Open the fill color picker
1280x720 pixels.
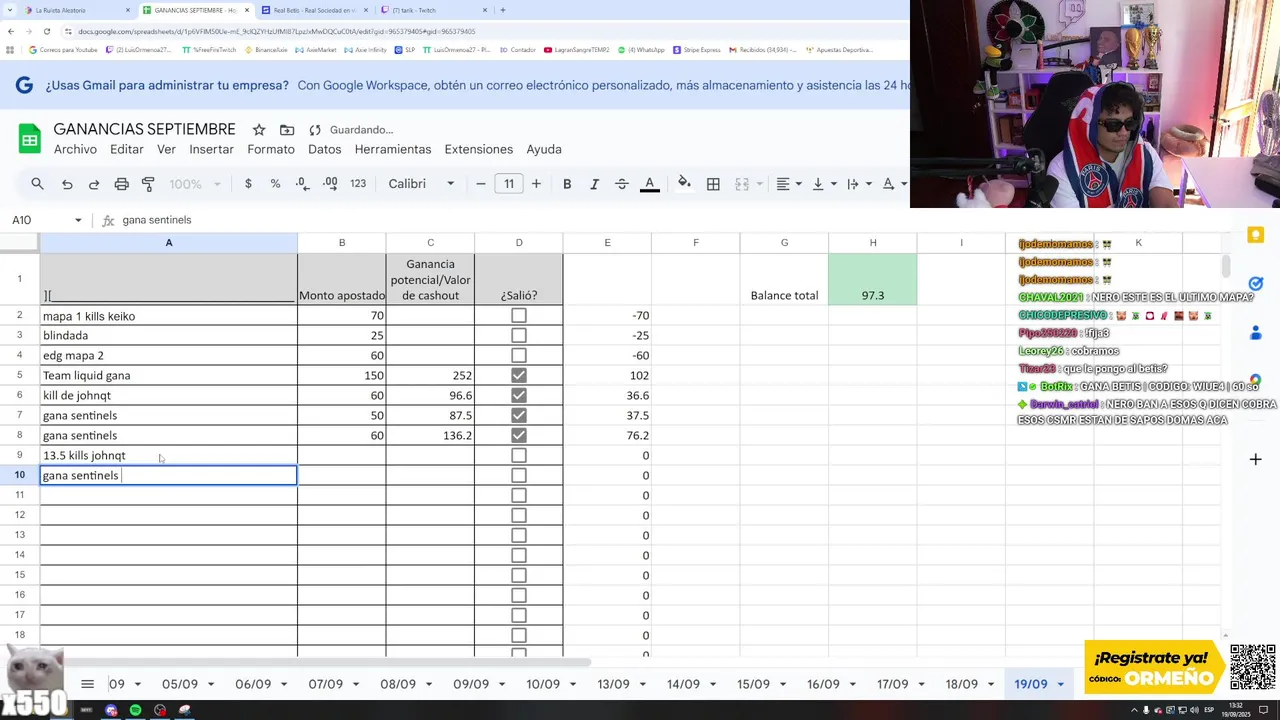pos(684,183)
